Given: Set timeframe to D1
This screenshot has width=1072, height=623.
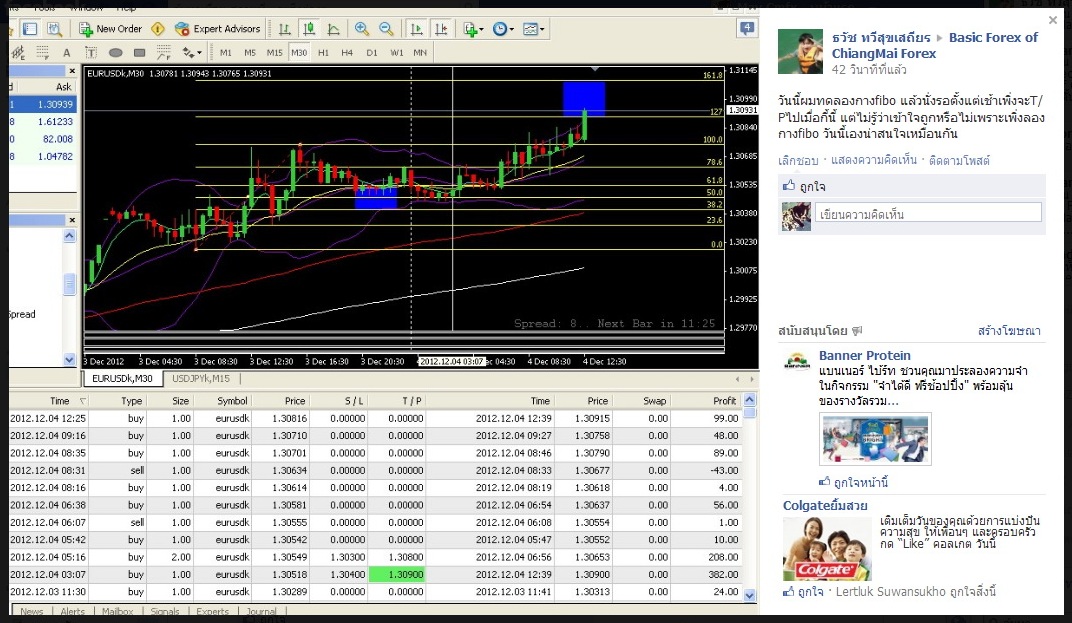Looking at the screenshot, I should click(372, 53).
